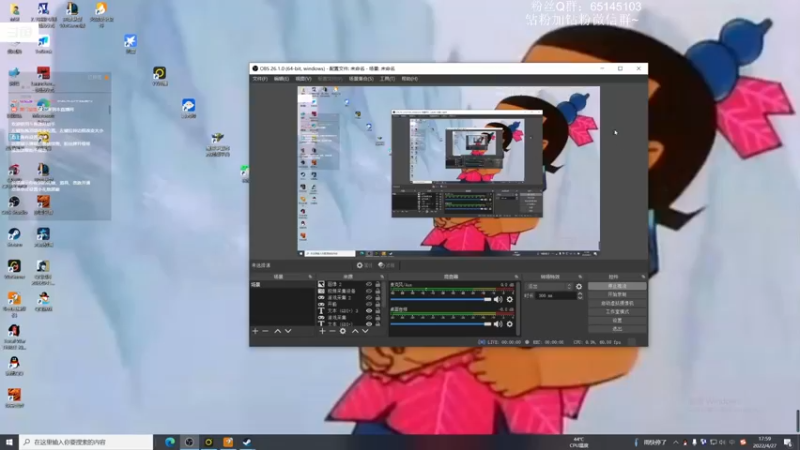Image resolution: width=800 pixels, height=450 pixels.
Task: Open the Windows Start menu
Action: click(9, 442)
